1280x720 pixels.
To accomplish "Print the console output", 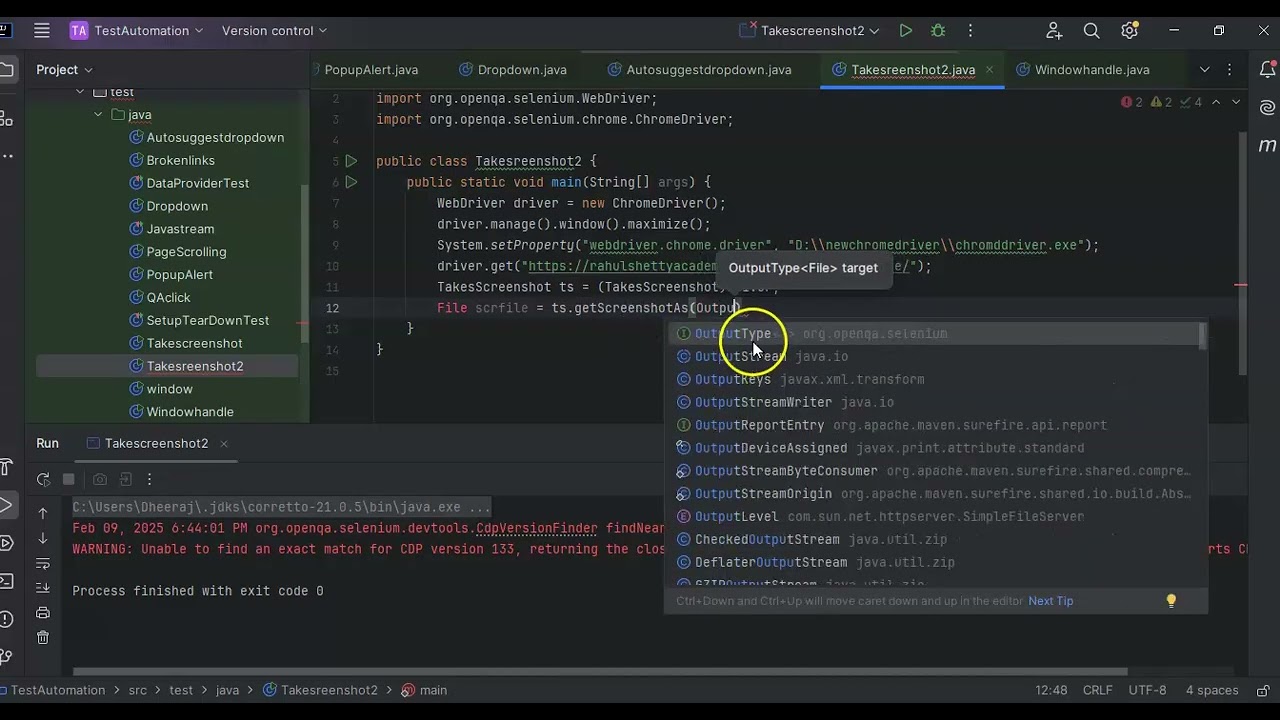I will pyautogui.click(x=43, y=613).
